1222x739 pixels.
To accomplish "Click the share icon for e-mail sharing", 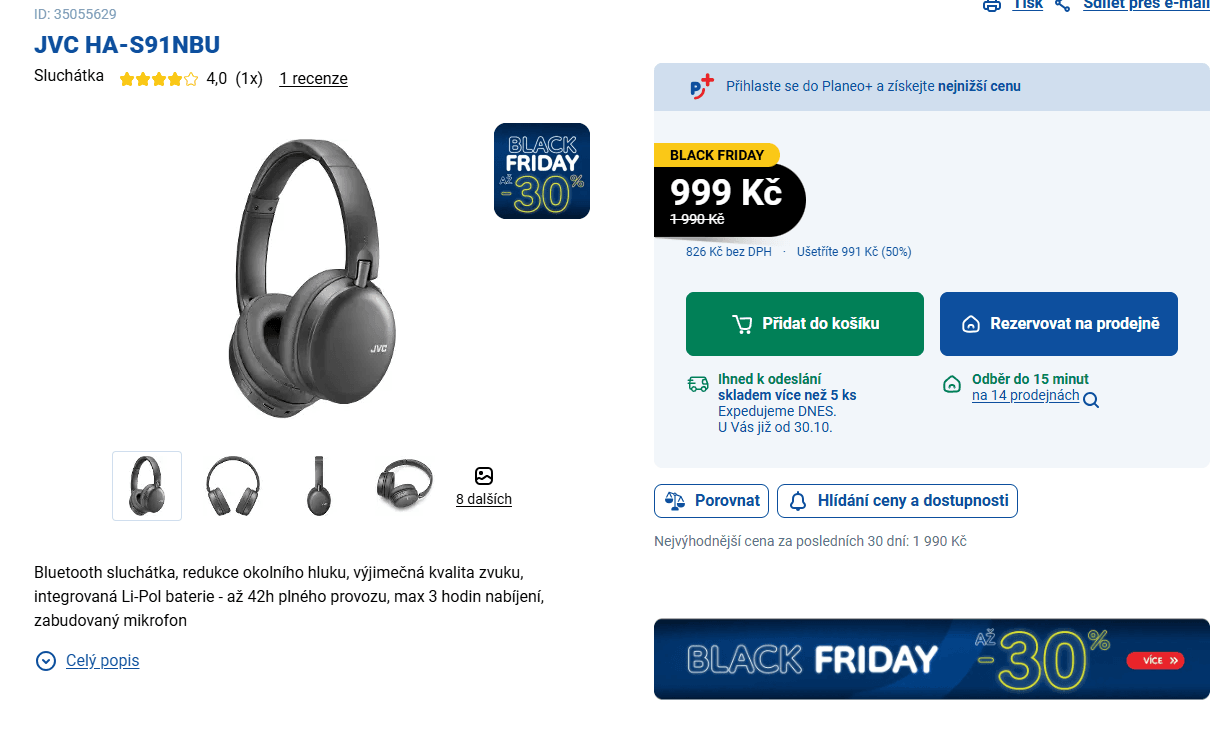I will coord(1063,5).
